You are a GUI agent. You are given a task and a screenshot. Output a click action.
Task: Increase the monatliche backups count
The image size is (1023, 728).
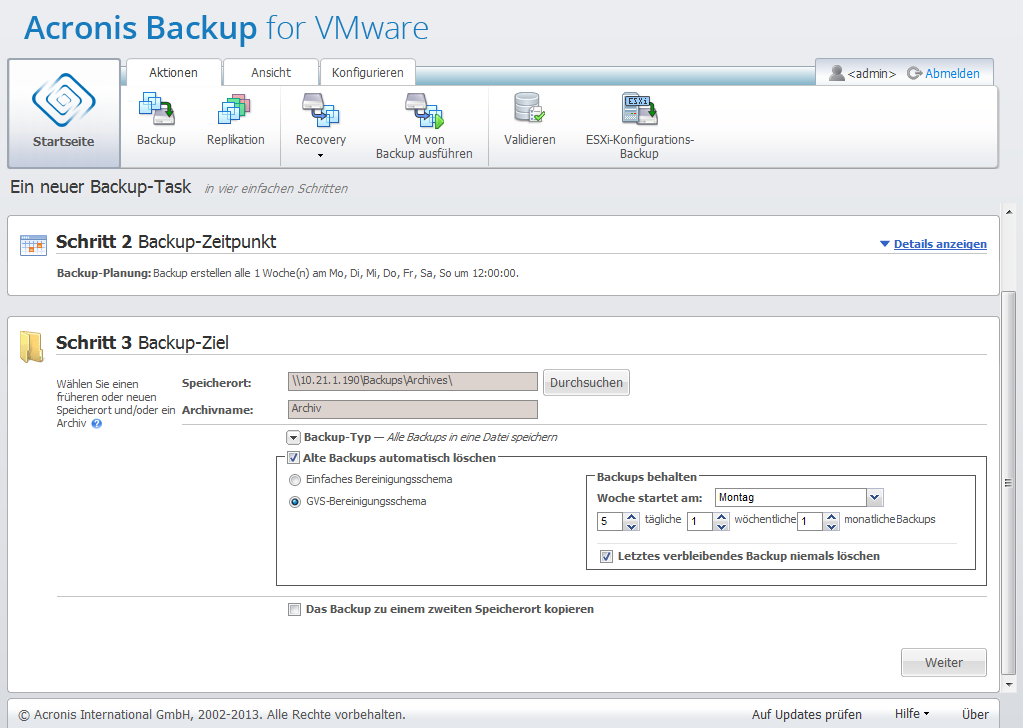click(831, 517)
